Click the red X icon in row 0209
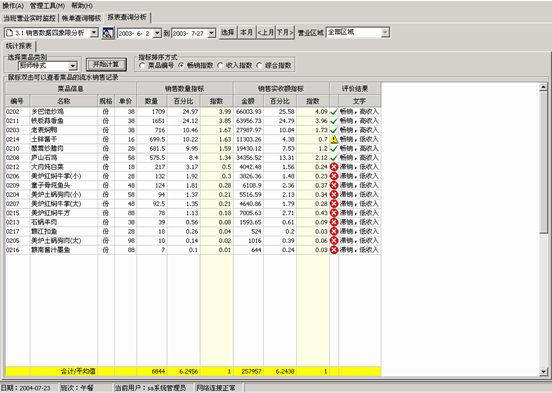Viewport: 552px width, 393px height. [x=334, y=185]
